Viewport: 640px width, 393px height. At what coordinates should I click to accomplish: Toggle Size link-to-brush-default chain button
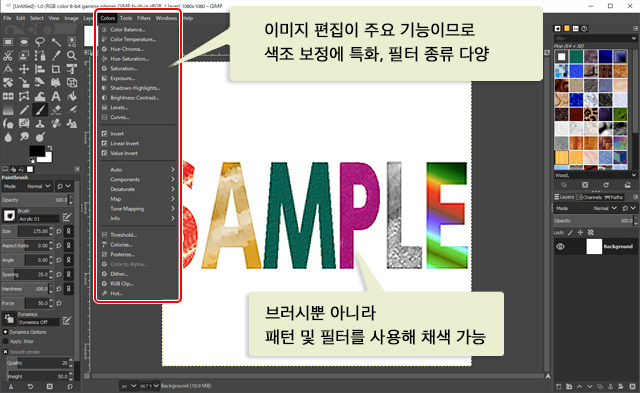pos(69,231)
